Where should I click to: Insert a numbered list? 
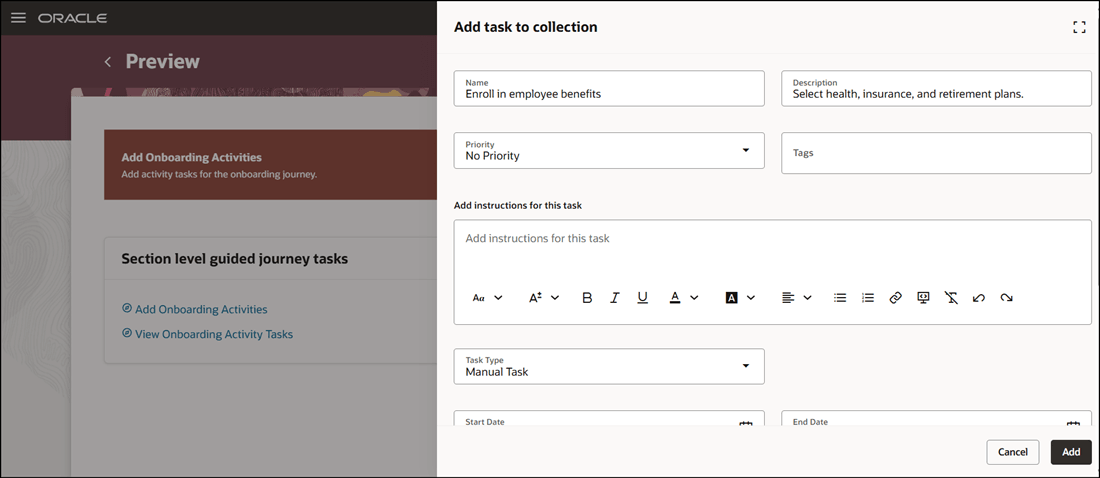[x=868, y=298]
